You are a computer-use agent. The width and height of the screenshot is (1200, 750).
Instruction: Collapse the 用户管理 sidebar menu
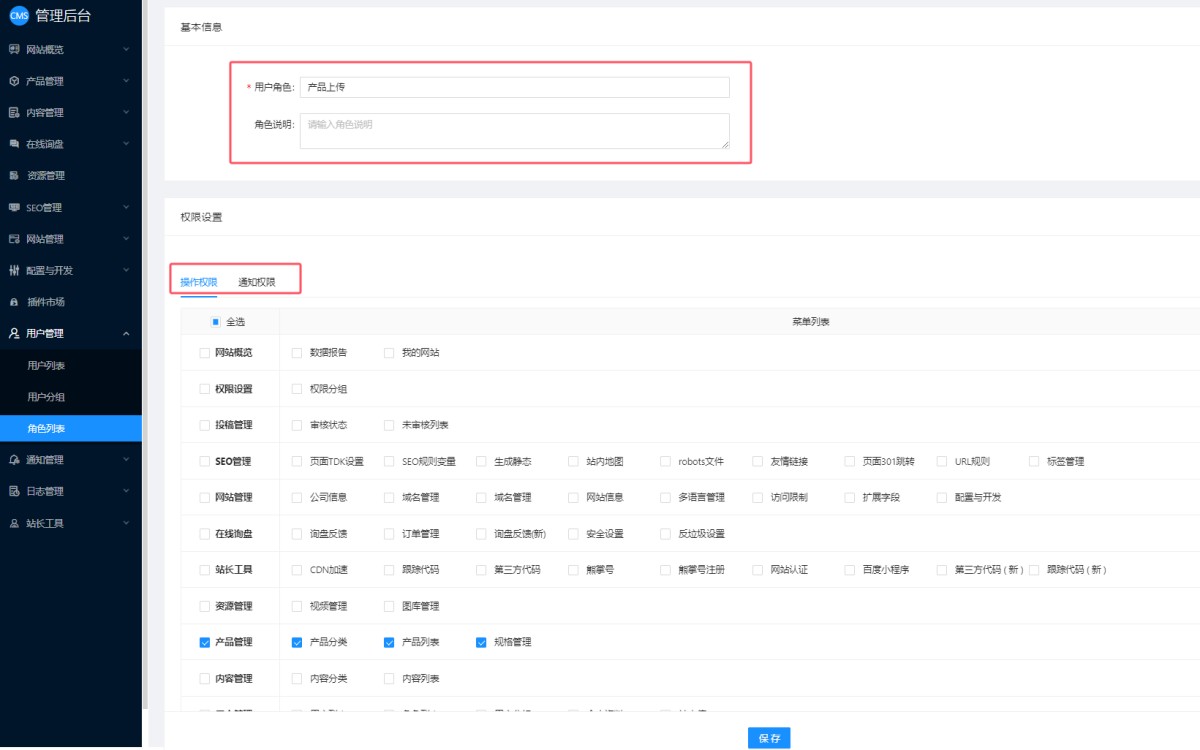pyautogui.click(x=126, y=334)
